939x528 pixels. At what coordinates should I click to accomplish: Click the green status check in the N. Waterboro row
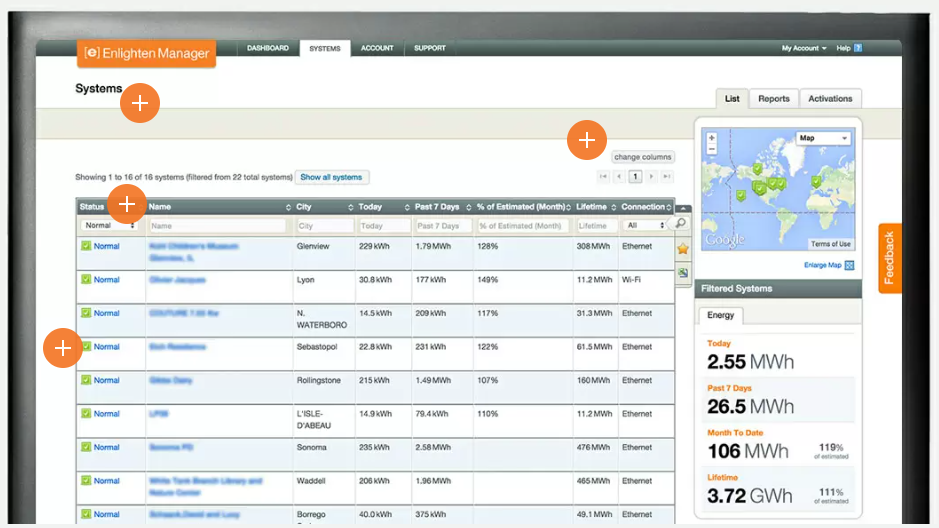[x=86, y=312]
